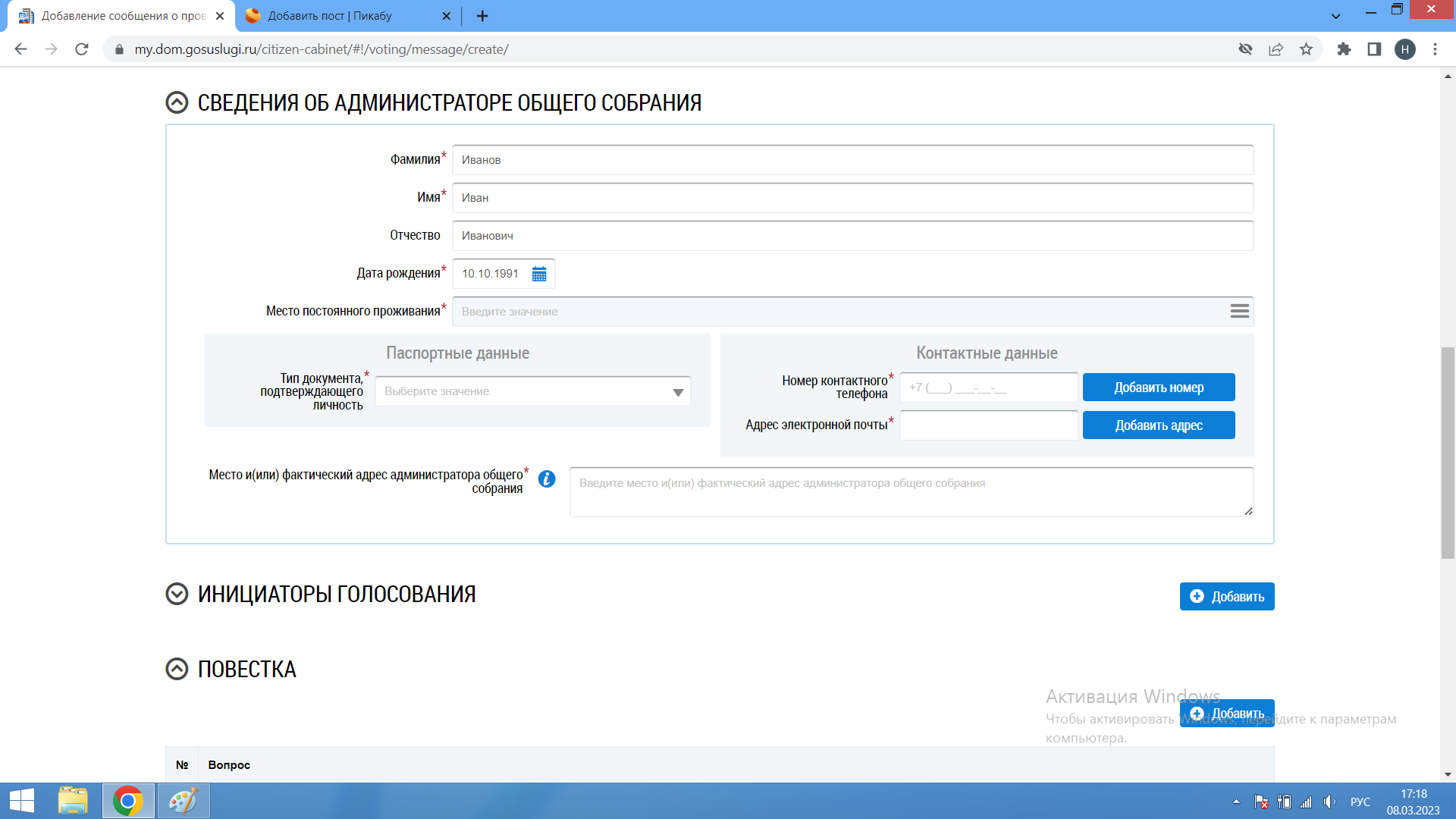The image size is (1456, 819).
Task: Close the Добавление сообщения tab
Action: coord(220,16)
